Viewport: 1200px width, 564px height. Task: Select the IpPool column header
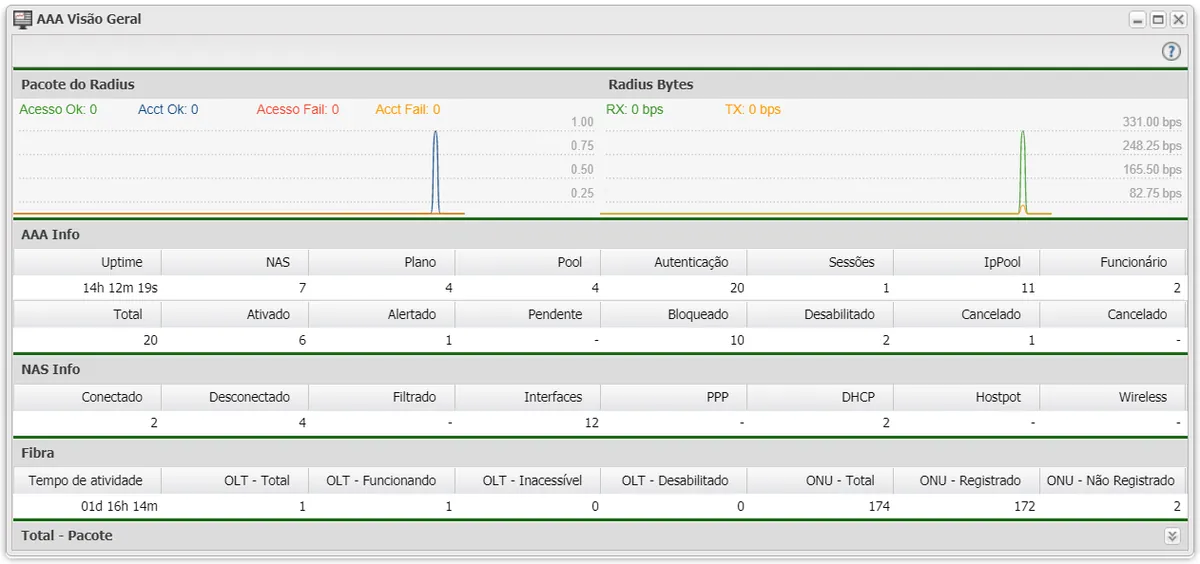click(966, 262)
